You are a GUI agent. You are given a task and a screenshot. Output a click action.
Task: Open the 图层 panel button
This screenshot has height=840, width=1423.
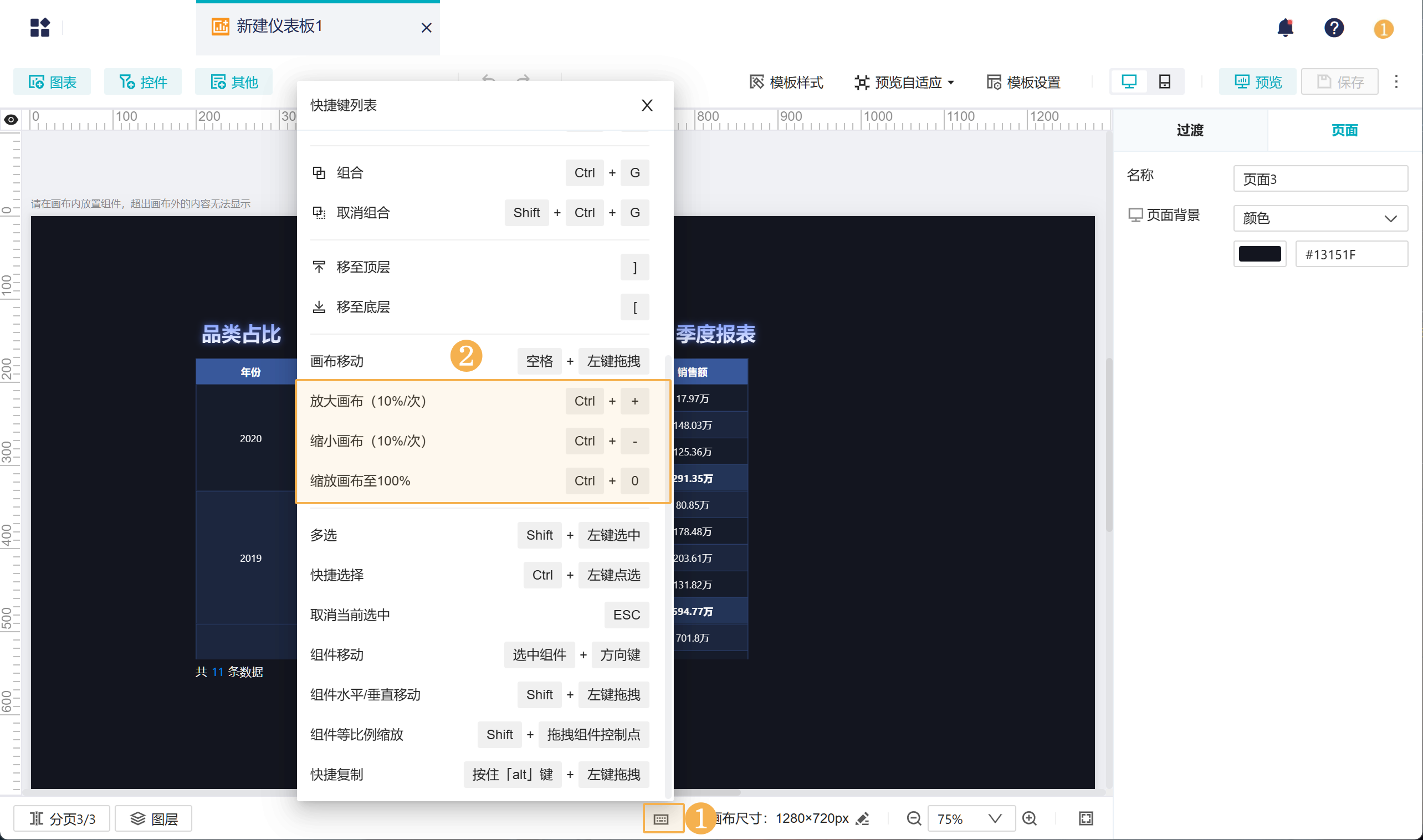coord(154,818)
